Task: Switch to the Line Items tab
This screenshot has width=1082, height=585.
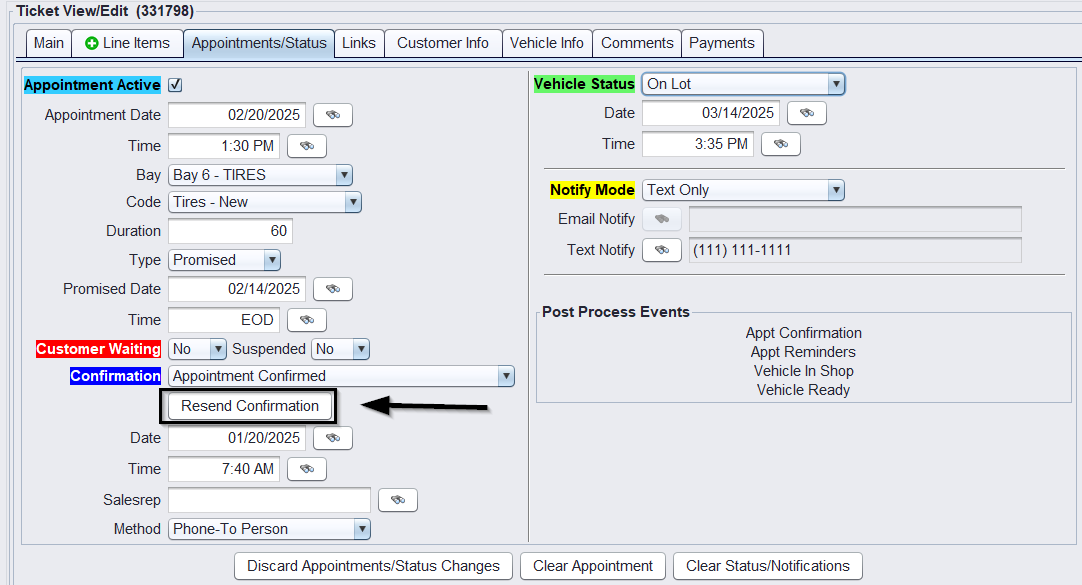Action: click(x=128, y=43)
